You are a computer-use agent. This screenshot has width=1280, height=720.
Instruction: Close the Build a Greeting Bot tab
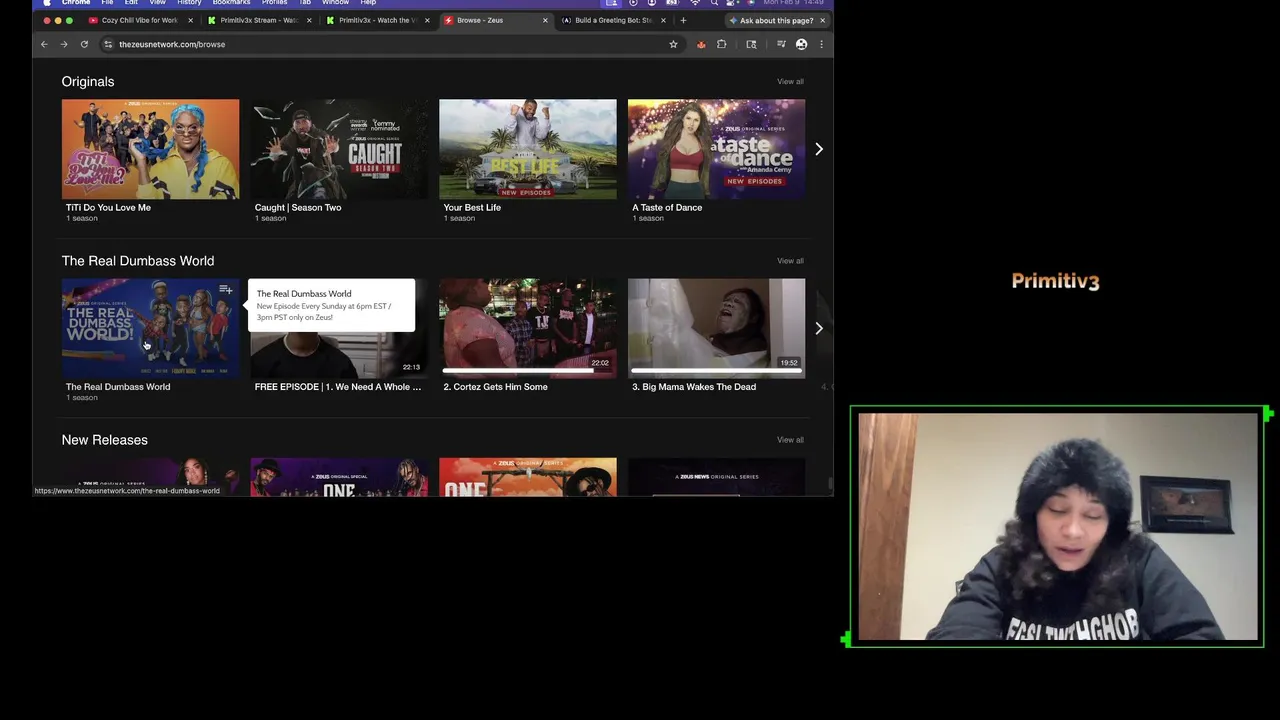tap(663, 20)
